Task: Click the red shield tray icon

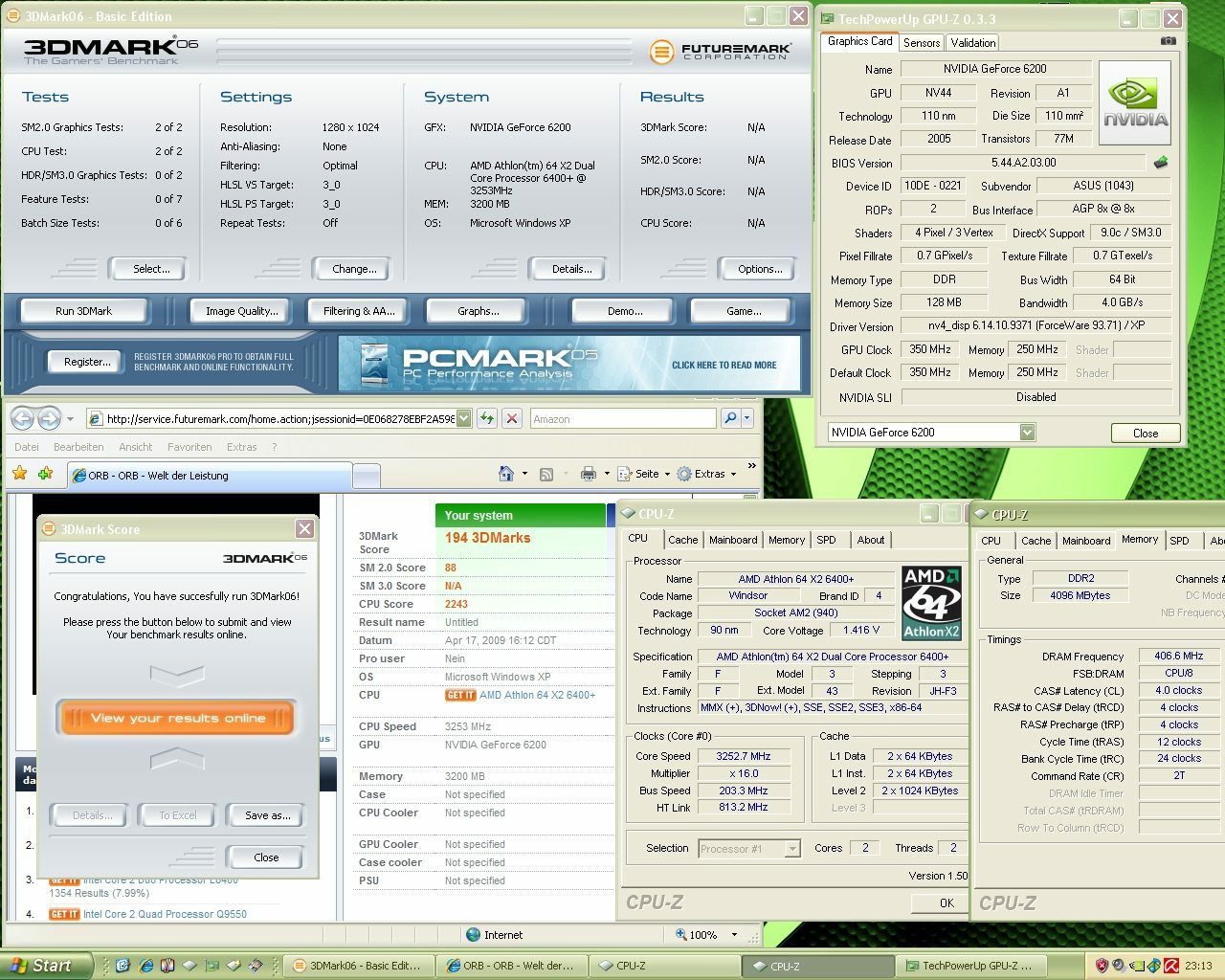Action: tap(1102, 966)
